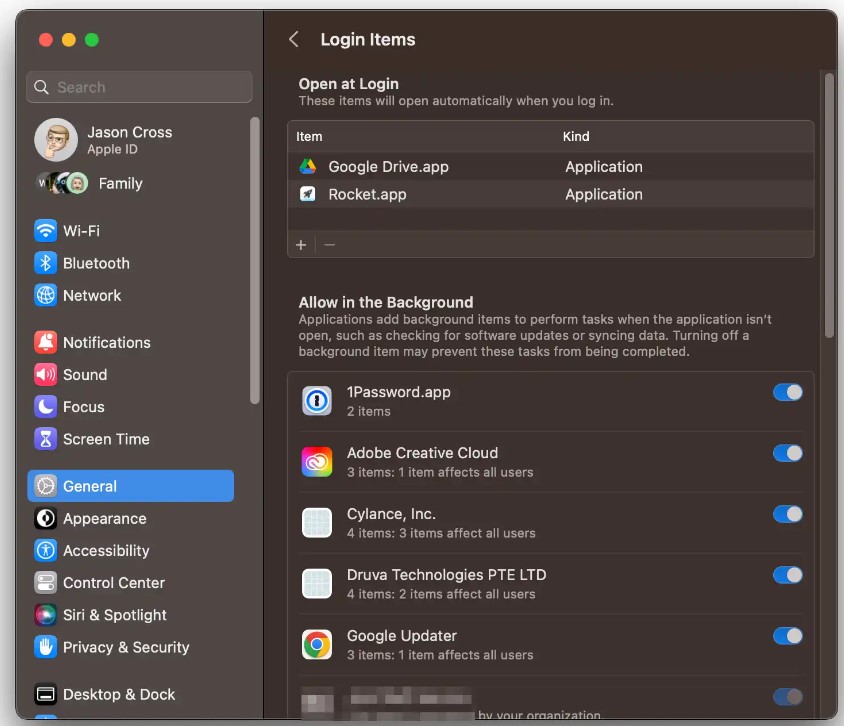The height and width of the screenshot is (726, 844).
Task: Click the General gear icon
Action: (46, 486)
